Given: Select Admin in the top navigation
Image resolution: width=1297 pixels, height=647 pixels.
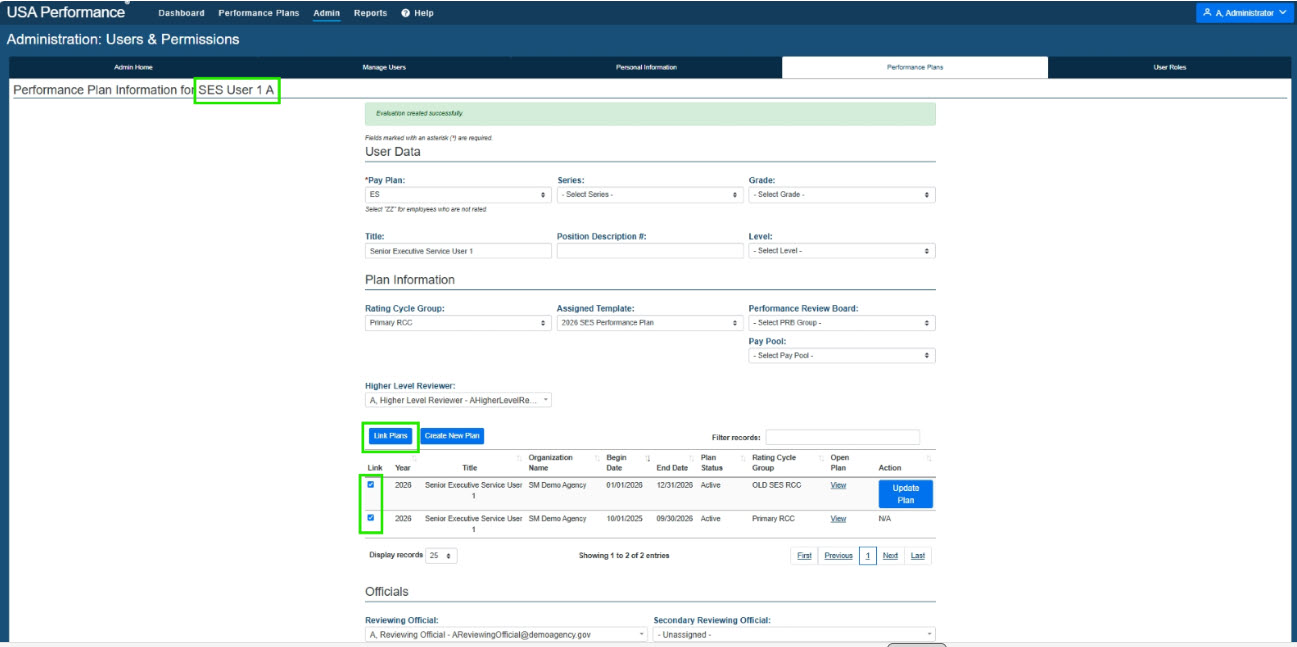Looking at the screenshot, I should [326, 13].
